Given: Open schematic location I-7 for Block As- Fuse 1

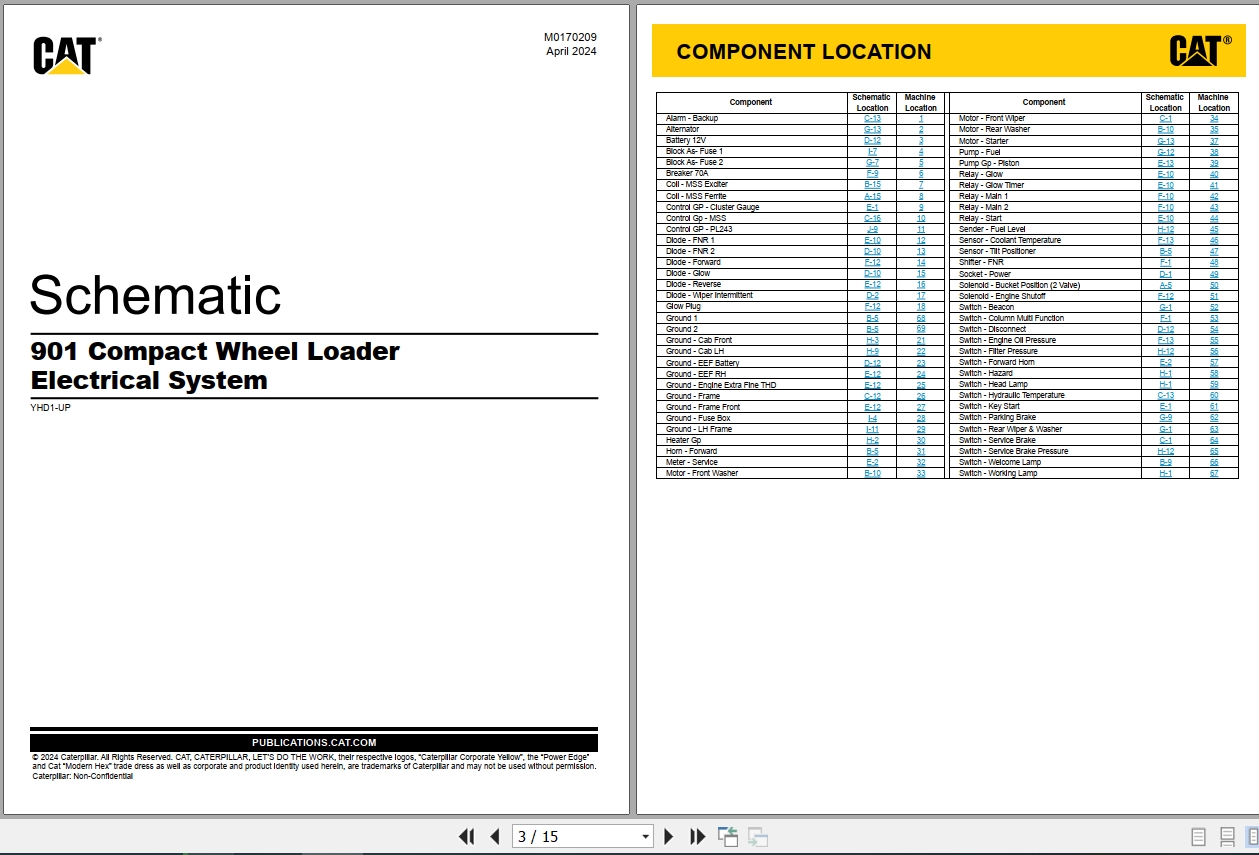Looking at the screenshot, I should (872, 151).
